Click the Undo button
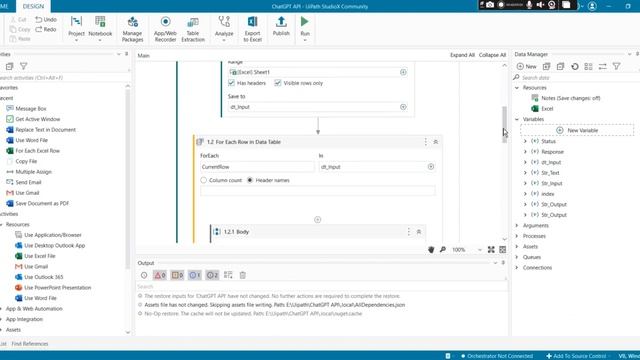 tap(46, 19)
